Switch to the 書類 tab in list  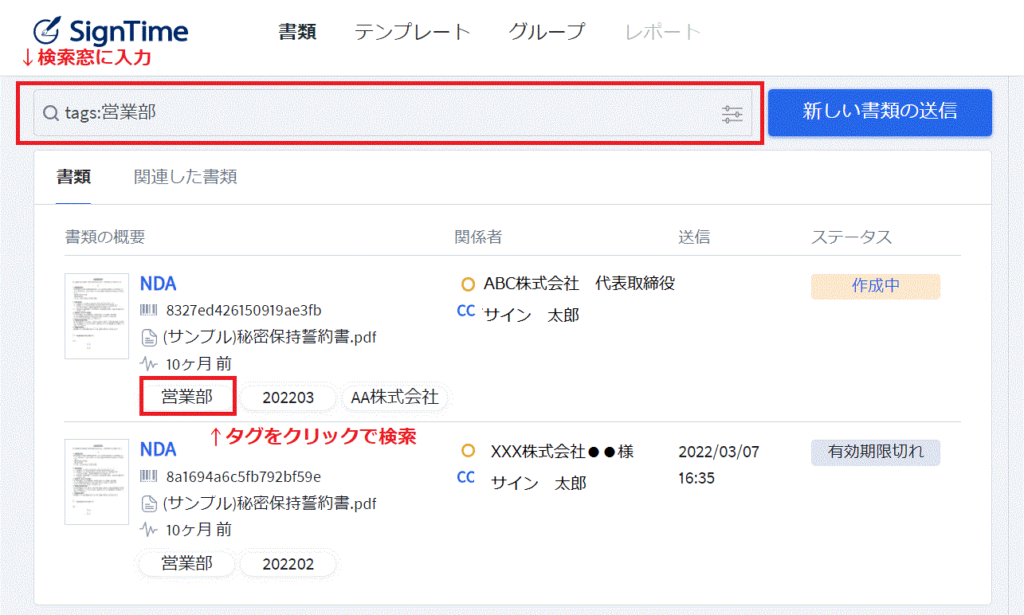pos(74,177)
